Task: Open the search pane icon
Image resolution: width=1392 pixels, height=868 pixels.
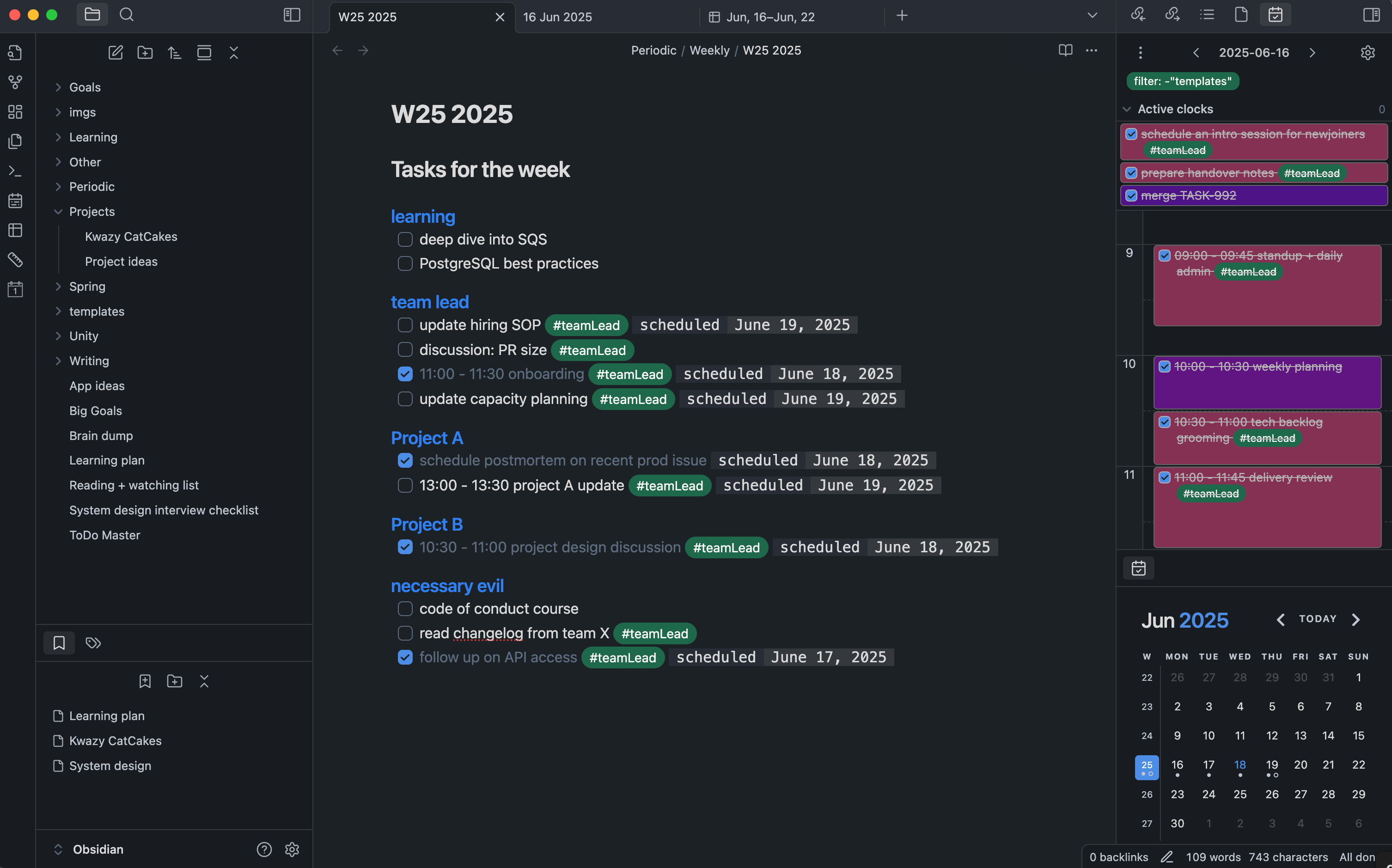Action: (x=126, y=15)
